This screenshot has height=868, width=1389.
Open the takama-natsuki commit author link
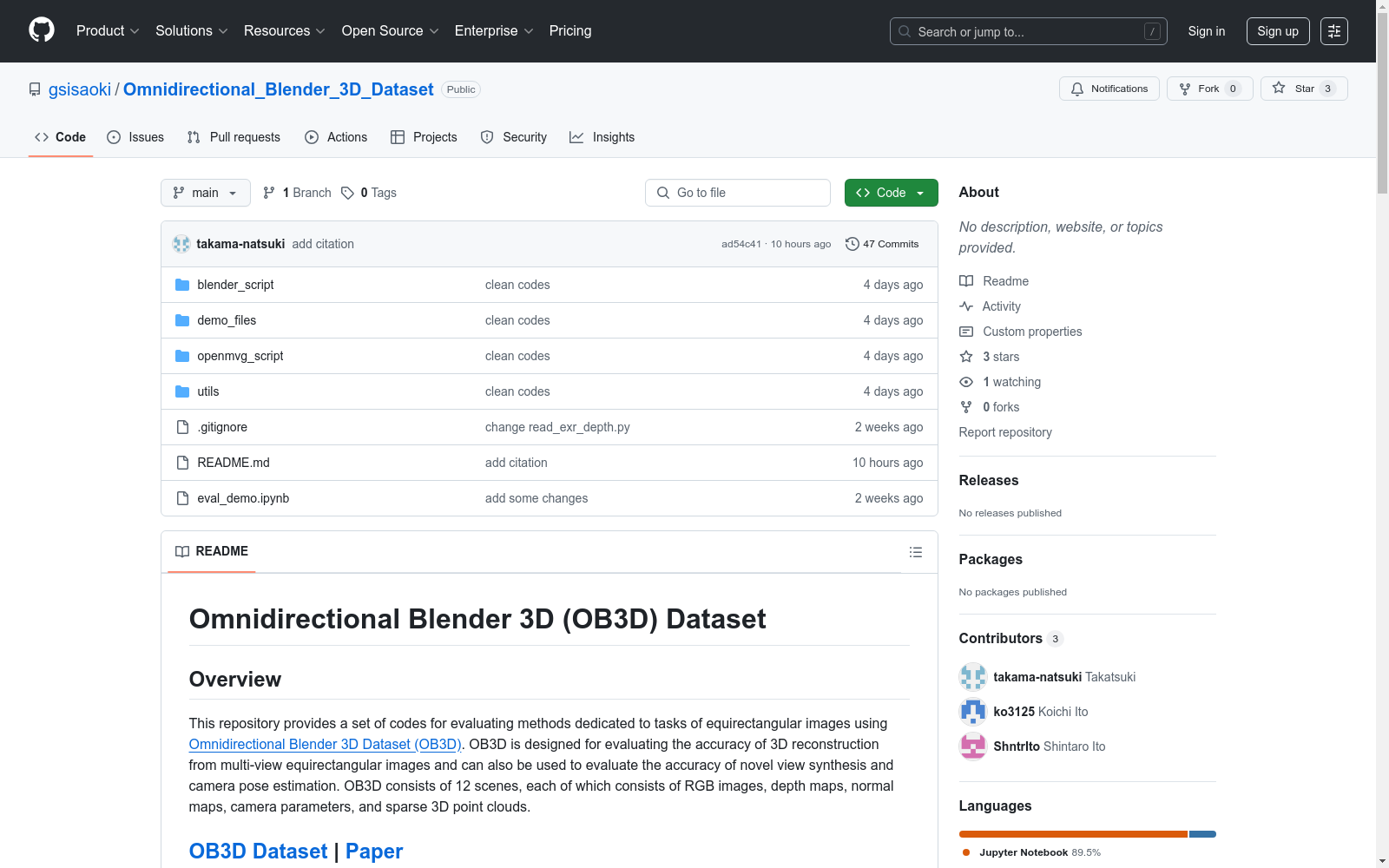coord(240,244)
